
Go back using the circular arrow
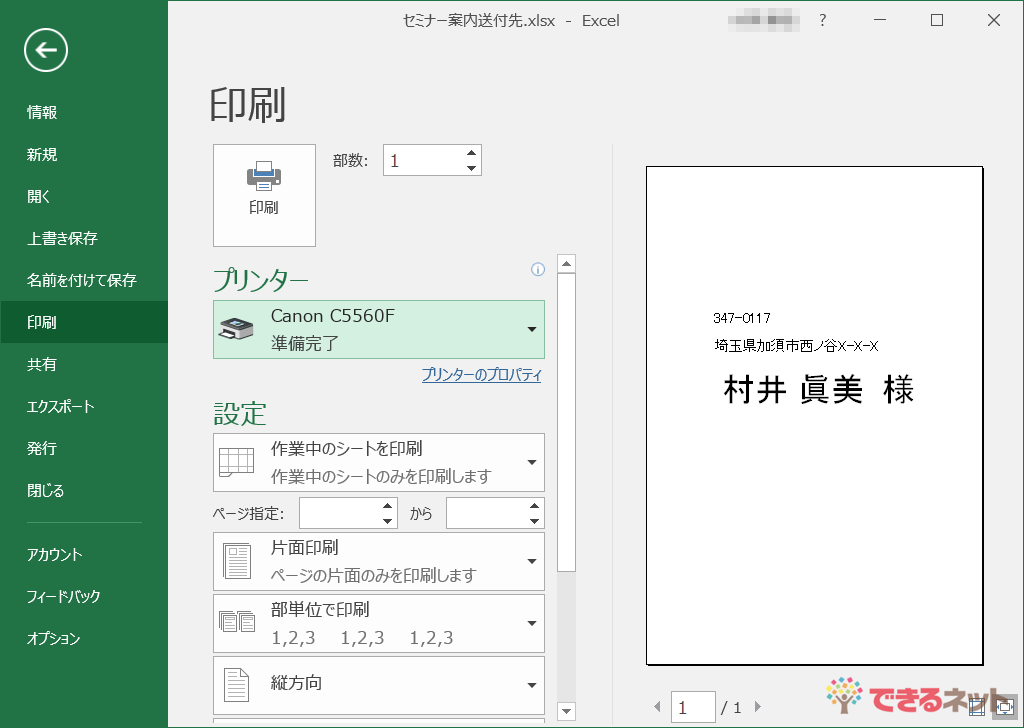[x=46, y=50]
